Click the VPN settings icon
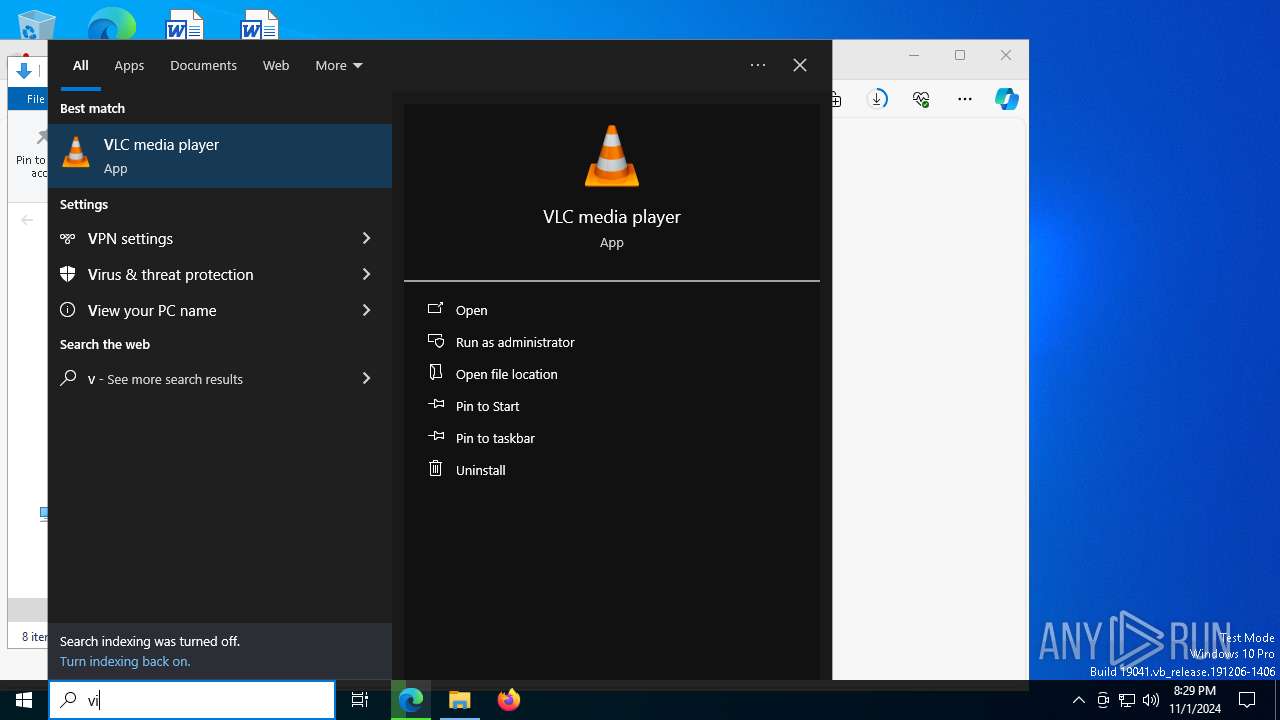 pos(68,238)
